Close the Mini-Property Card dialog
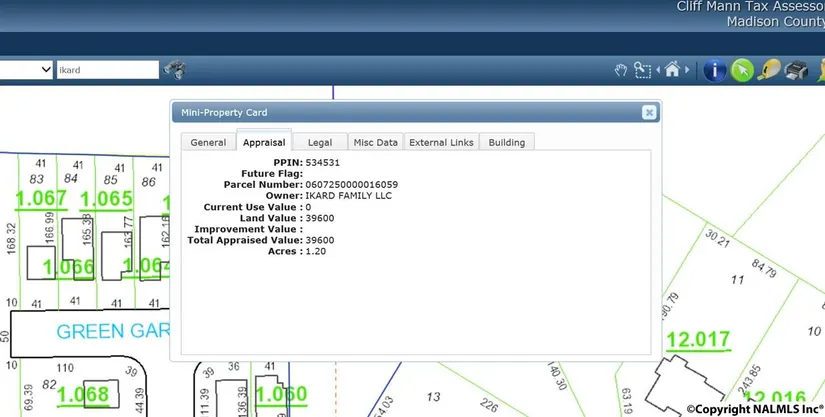The height and width of the screenshot is (417, 825). point(648,113)
